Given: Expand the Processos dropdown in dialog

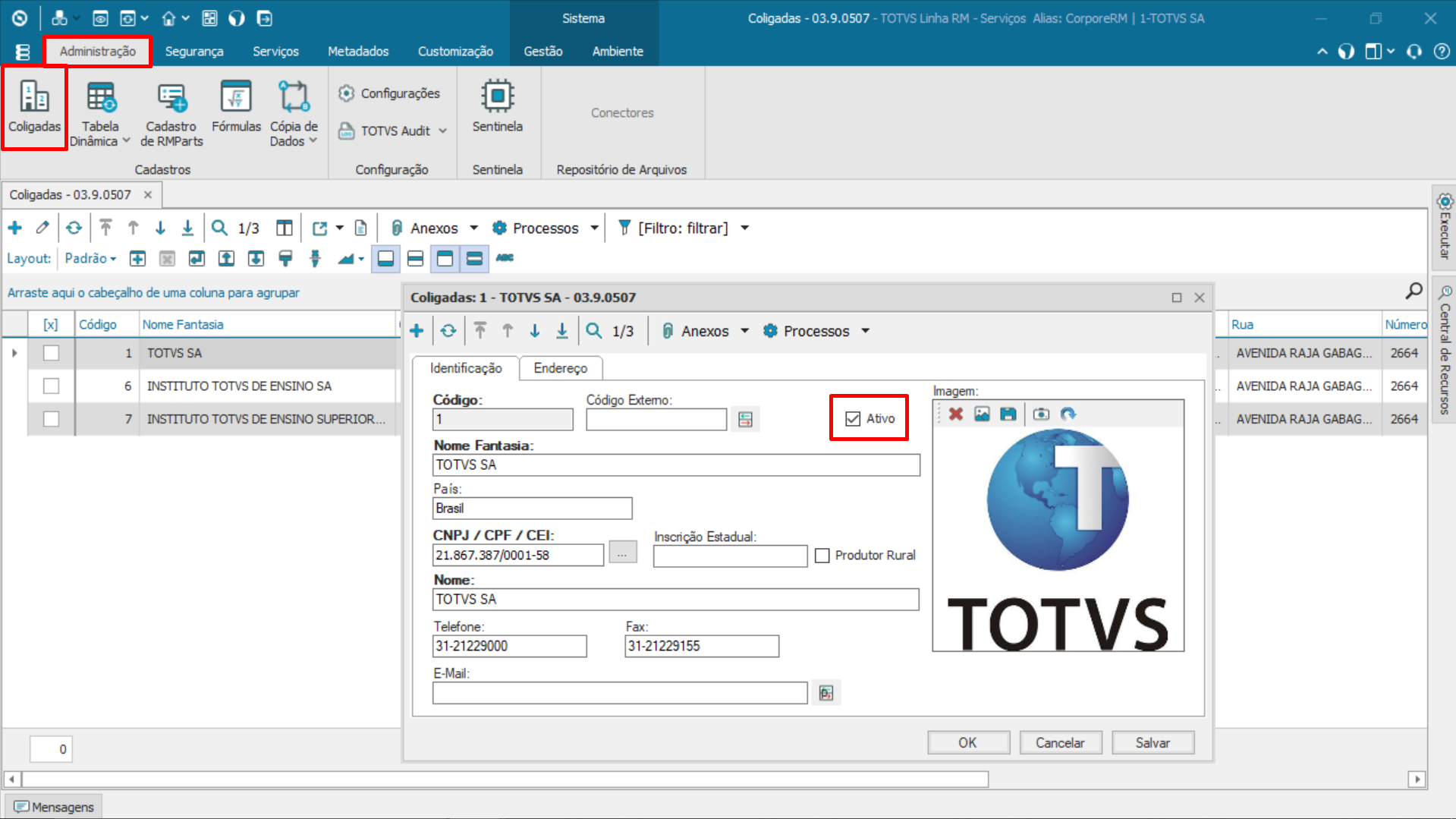Looking at the screenshot, I should (x=865, y=331).
